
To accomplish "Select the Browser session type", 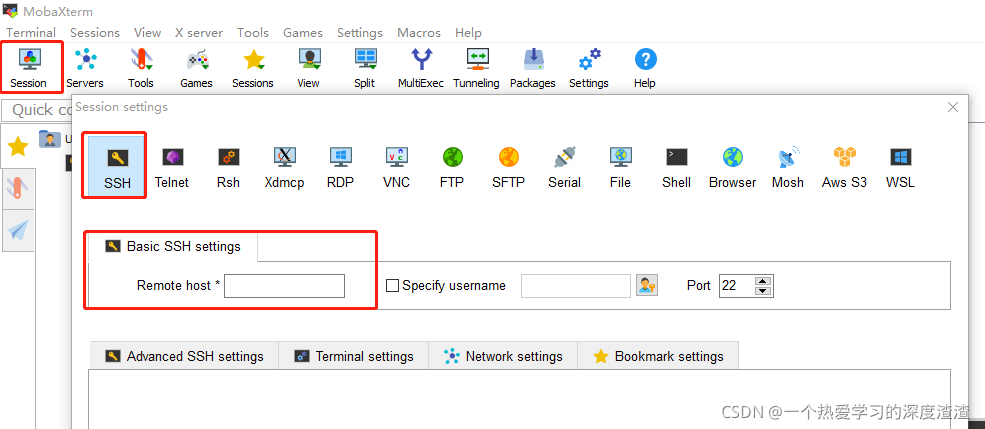I will coord(732,167).
